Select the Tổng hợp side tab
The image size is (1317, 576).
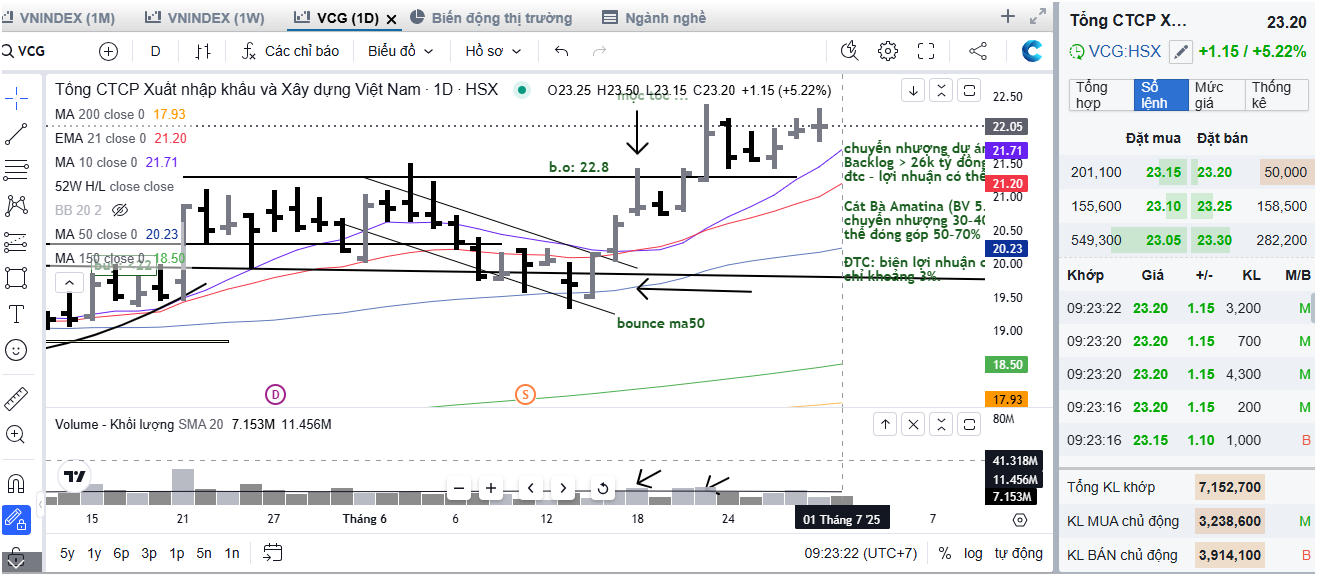(1100, 95)
